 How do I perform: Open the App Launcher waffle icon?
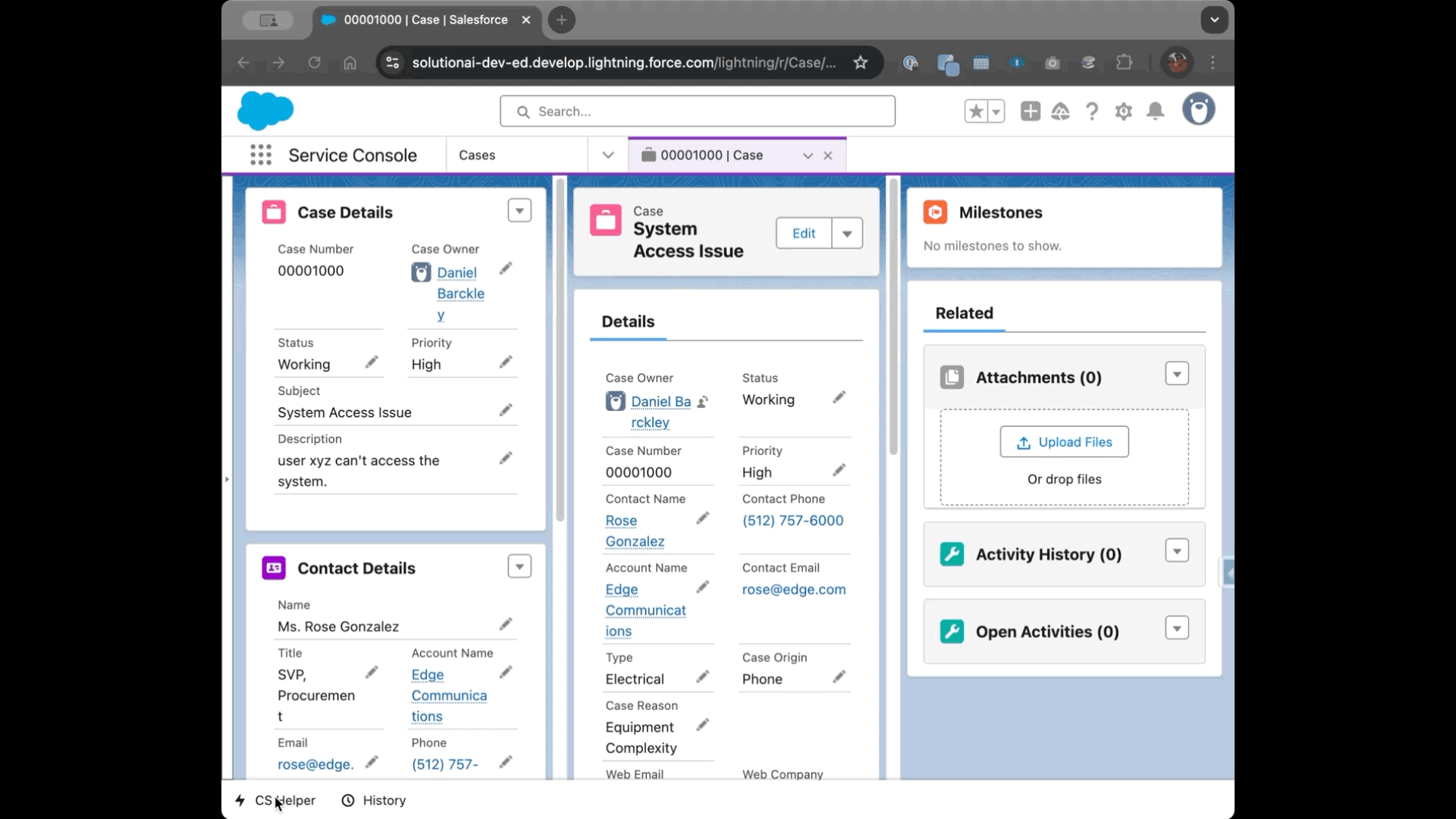pyautogui.click(x=260, y=155)
